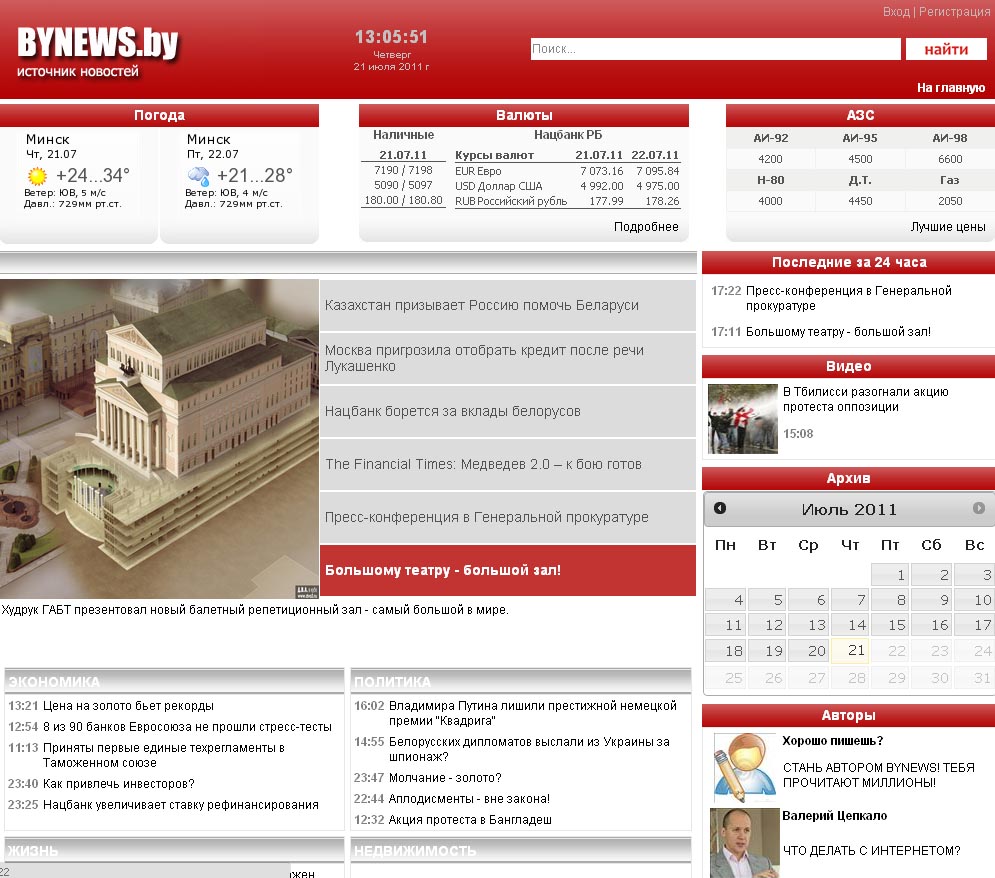The width and height of the screenshot is (995, 878).
Task: Go to next month in archive calendar
Action: 979,508
